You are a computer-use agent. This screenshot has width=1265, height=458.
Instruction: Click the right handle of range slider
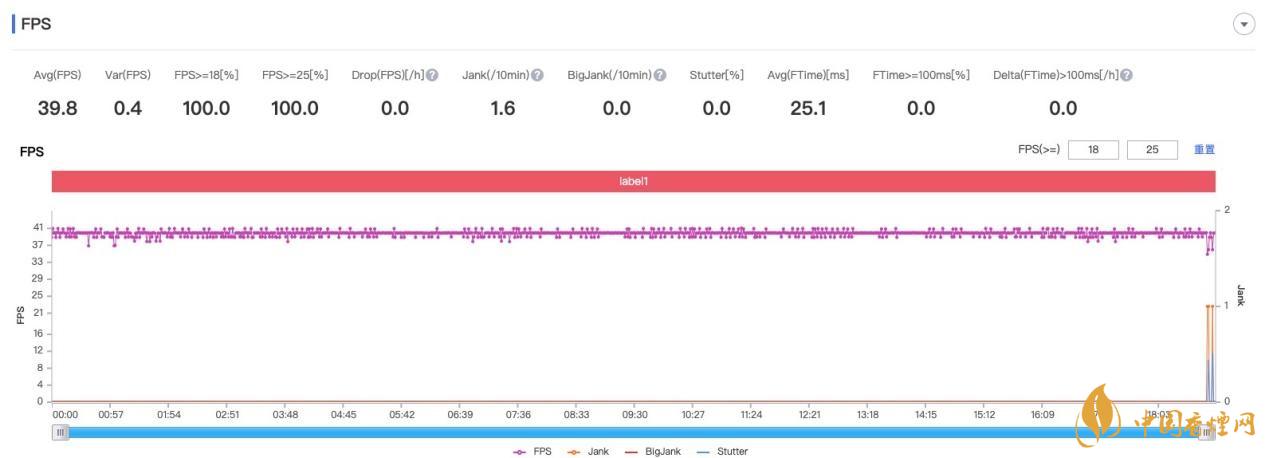(1207, 433)
